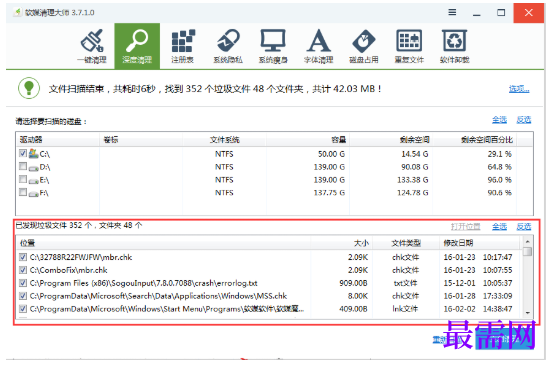
Task: Click the file list scrollbar up arrow
Action: pyautogui.click(x=527, y=241)
